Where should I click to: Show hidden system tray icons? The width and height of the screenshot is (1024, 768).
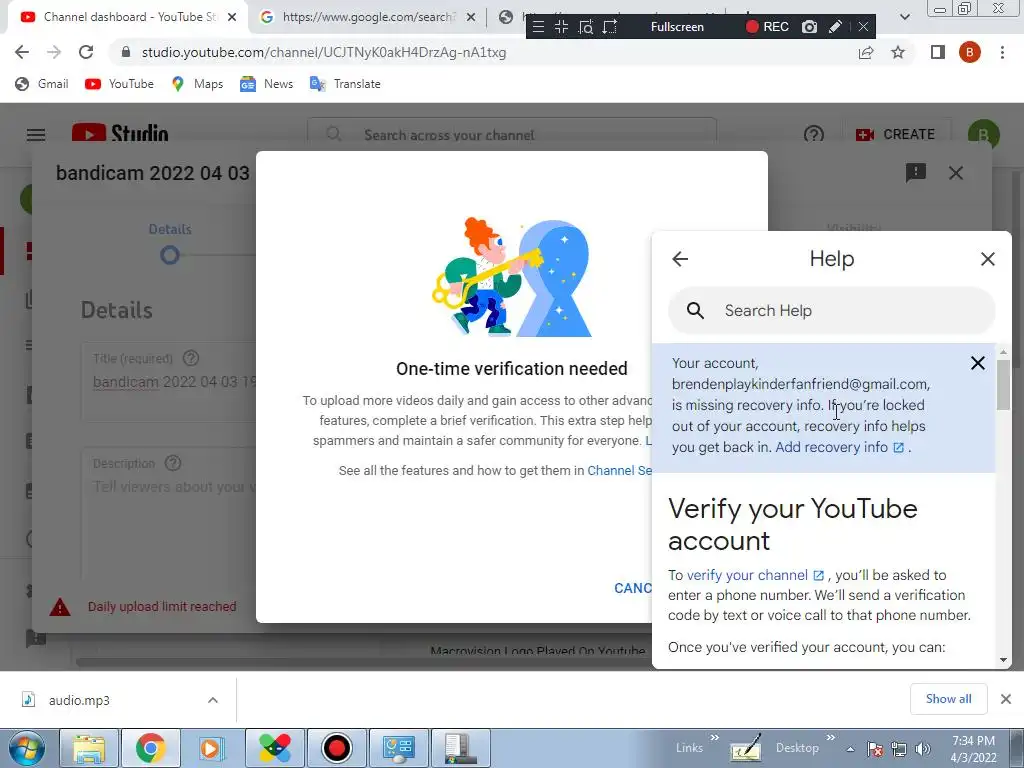(850, 749)
